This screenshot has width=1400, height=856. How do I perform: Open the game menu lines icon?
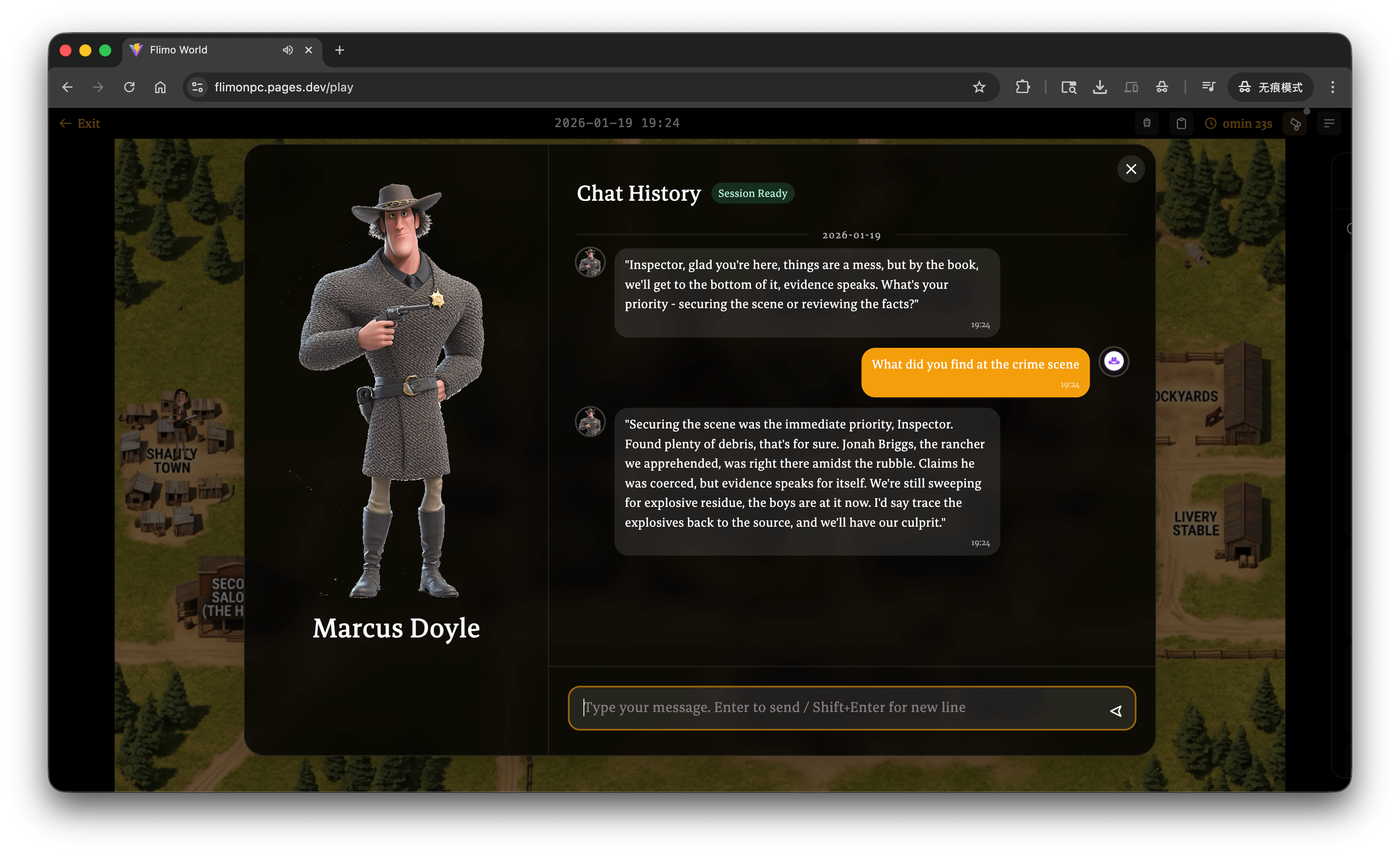tap(1329, 123)
